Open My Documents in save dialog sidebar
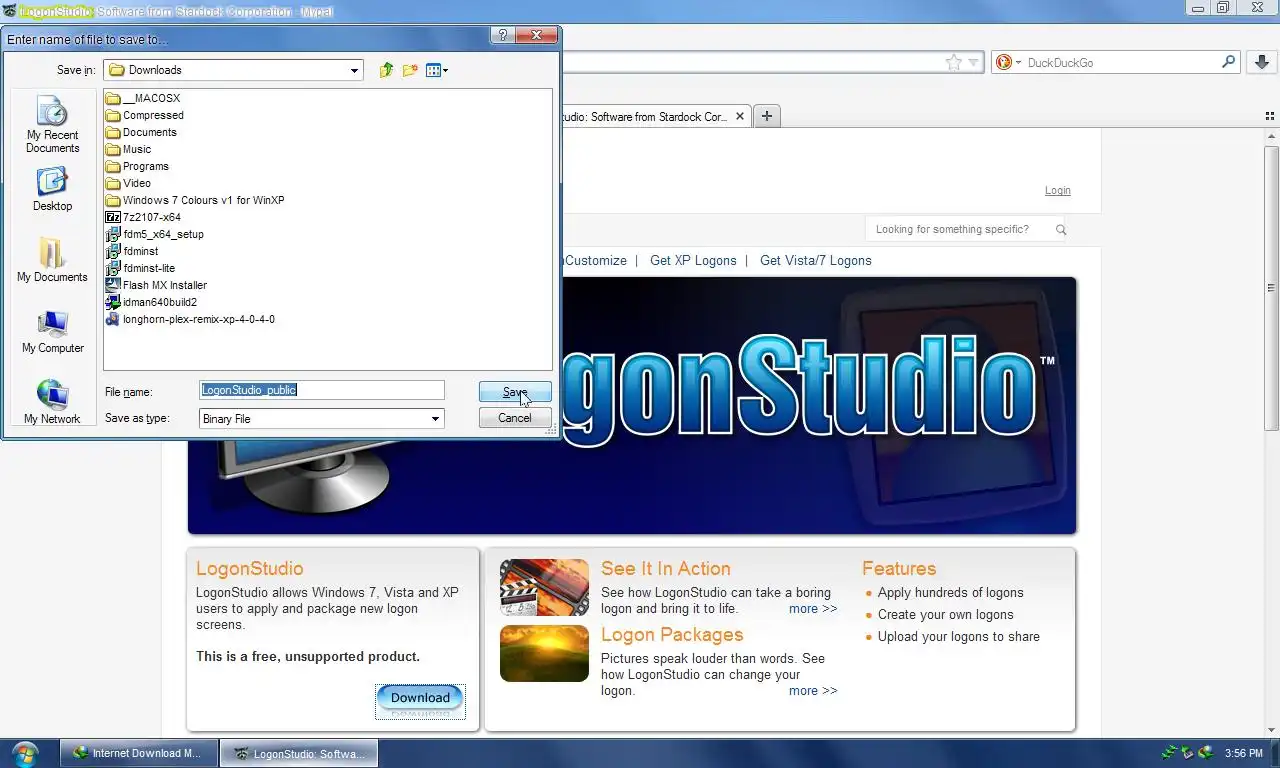 coord(52,260)
